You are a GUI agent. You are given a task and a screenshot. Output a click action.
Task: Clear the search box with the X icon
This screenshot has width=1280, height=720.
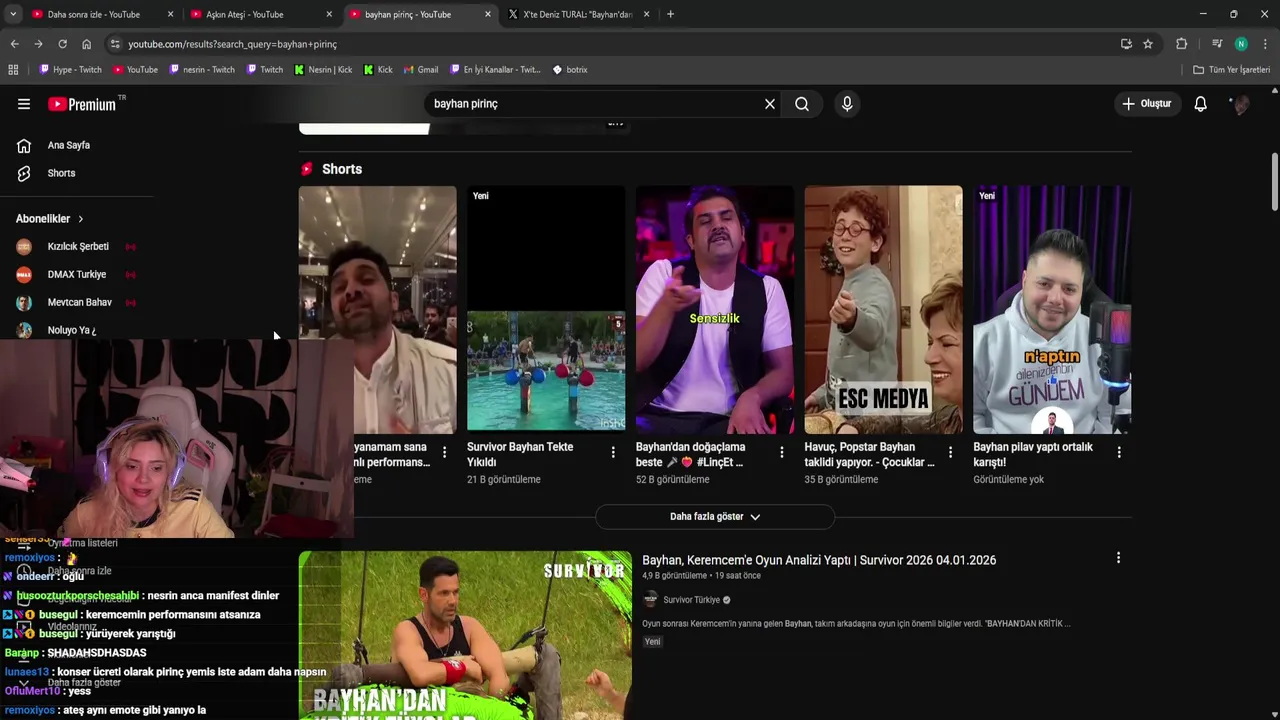[770, 104]
